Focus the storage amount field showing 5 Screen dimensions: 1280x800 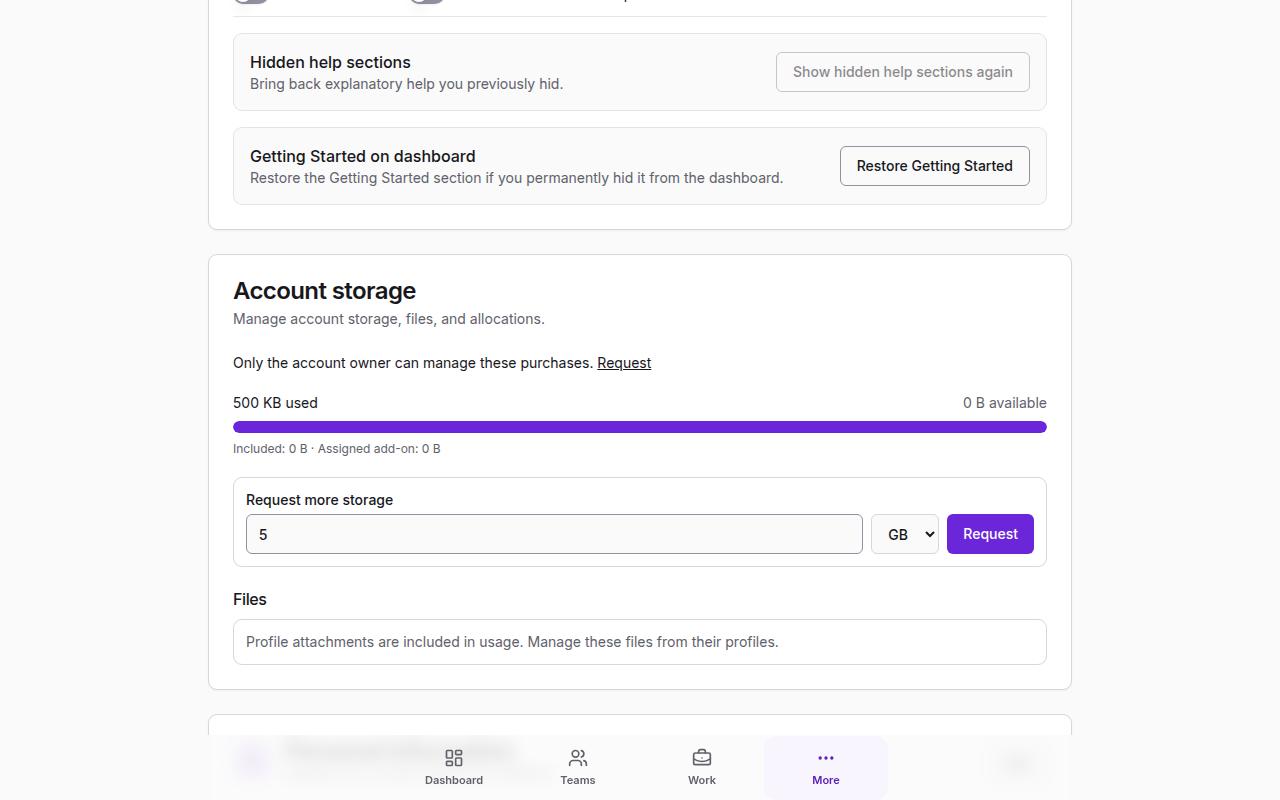(554, 534)
